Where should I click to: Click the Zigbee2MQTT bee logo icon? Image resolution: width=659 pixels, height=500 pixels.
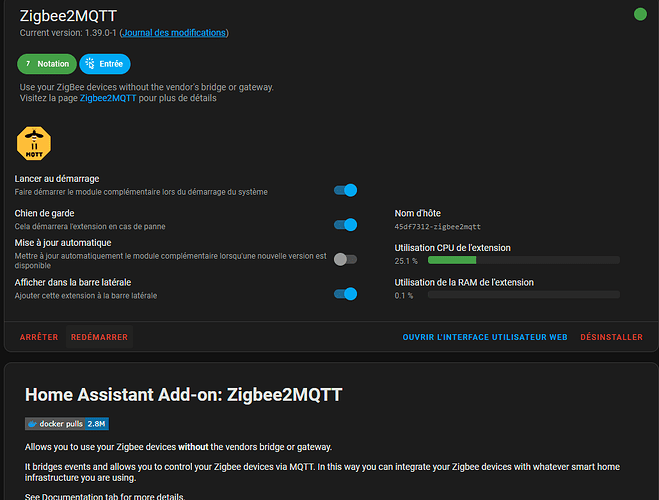click(x=34, y=143)
